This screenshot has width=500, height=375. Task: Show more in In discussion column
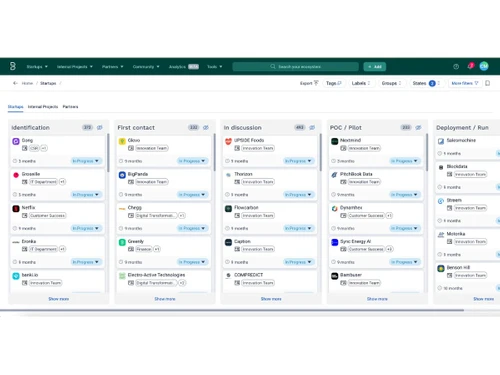(x=271, y=299)
